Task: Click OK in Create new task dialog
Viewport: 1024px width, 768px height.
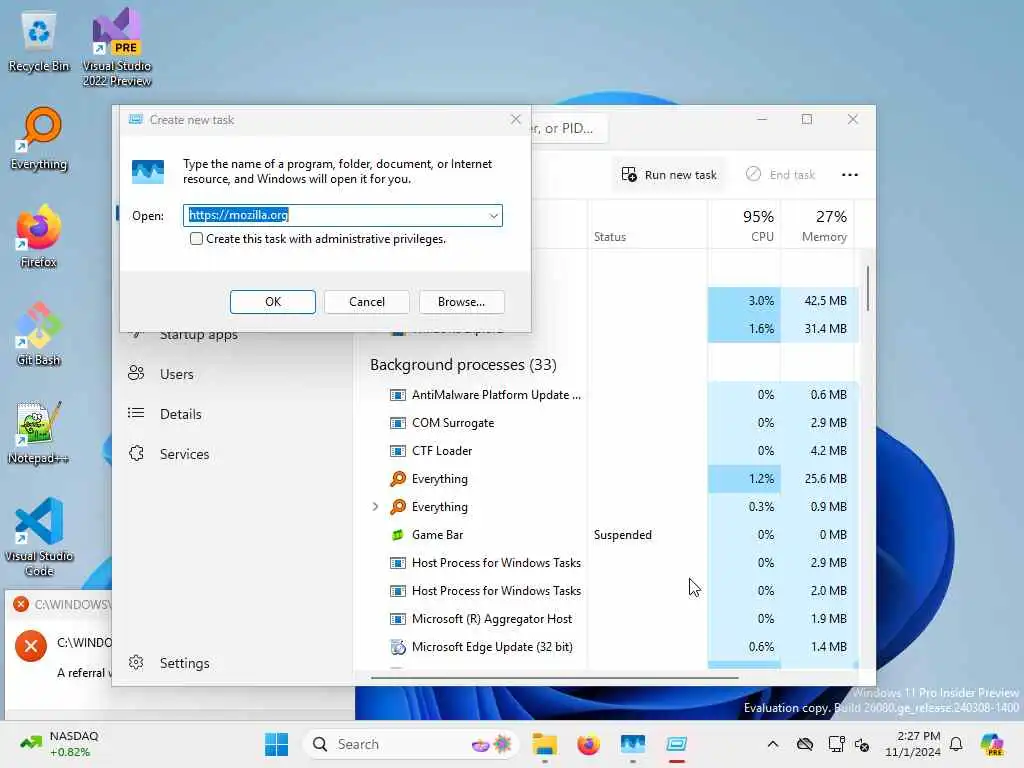Action: (x=273, y=302)
